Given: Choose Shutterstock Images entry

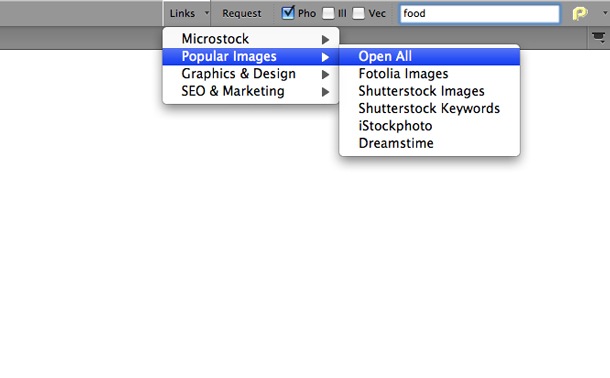Looking at the screenshot, I should point(429,91).
